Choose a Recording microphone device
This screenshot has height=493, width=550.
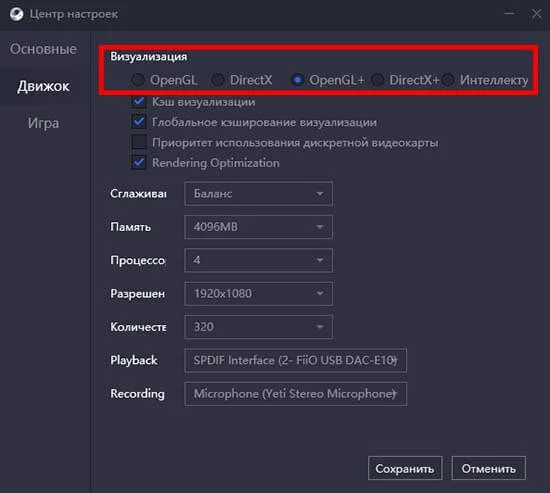click(295, 394)
